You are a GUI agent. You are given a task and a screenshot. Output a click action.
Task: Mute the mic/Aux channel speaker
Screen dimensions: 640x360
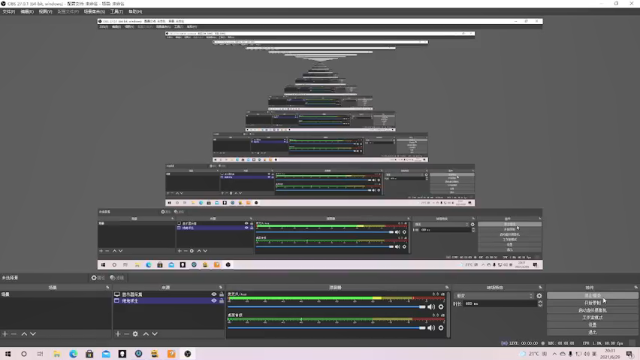[x=431, y=307]
